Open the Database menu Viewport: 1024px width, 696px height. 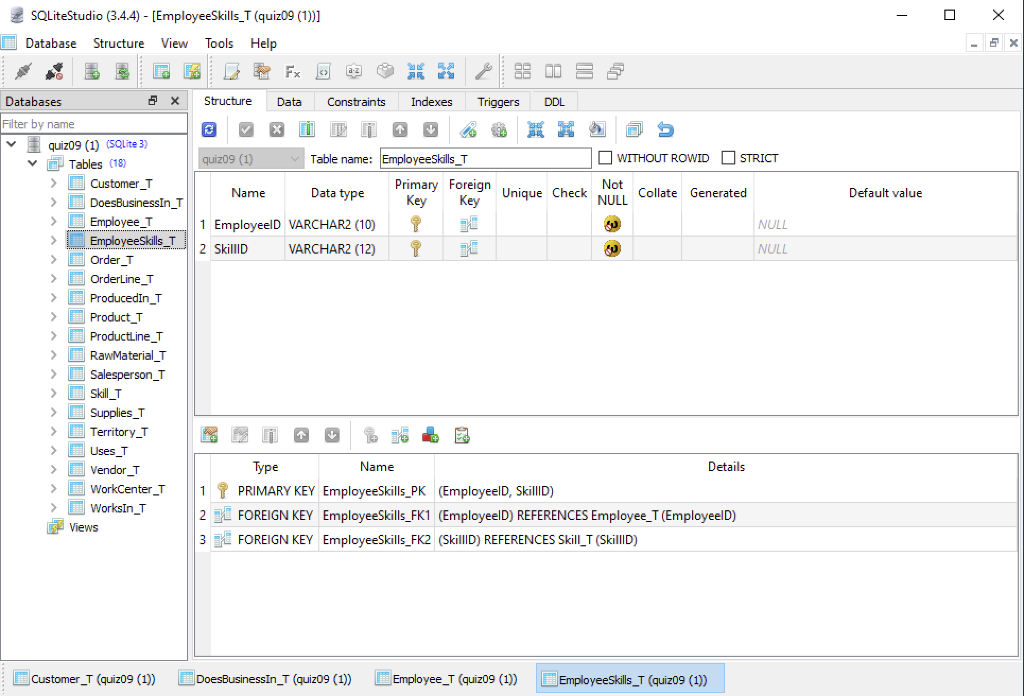tap(51, 43)
